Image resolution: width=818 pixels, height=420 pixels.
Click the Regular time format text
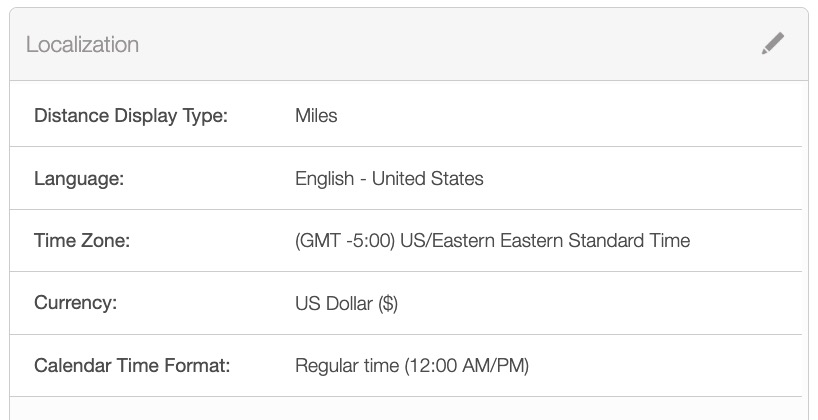point(347,366)
